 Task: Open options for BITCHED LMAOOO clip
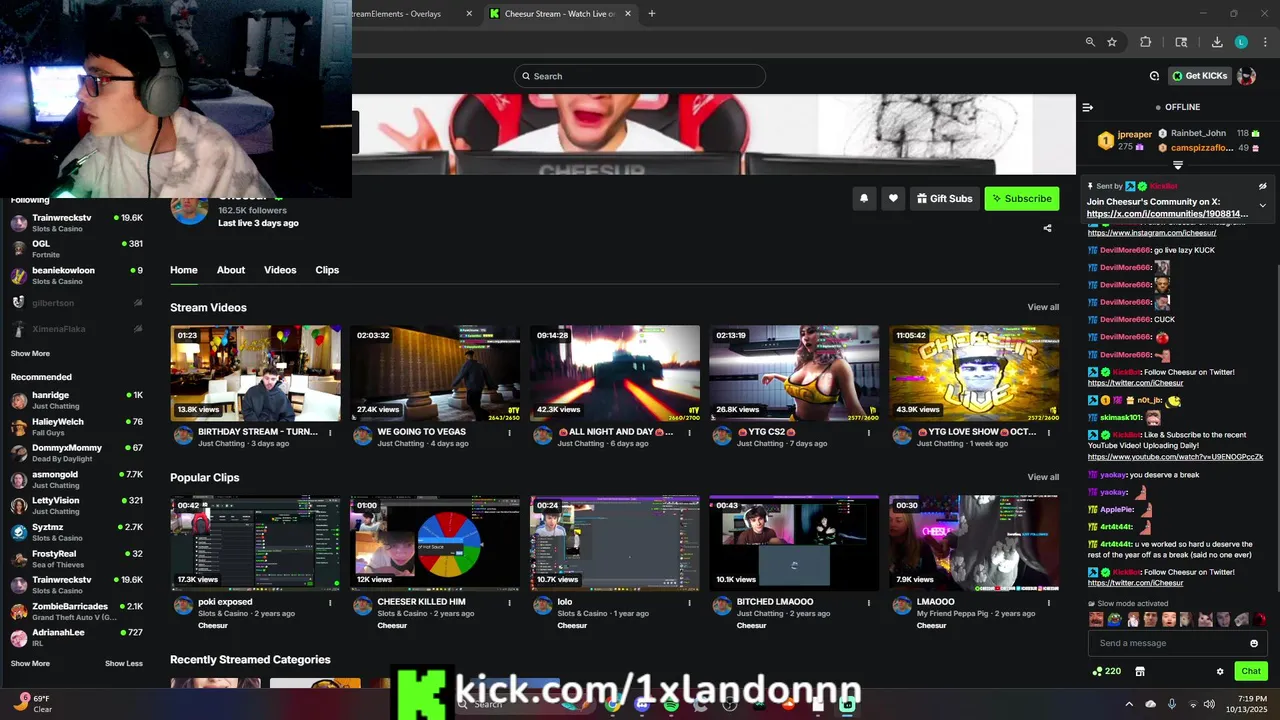pos(869,603)
